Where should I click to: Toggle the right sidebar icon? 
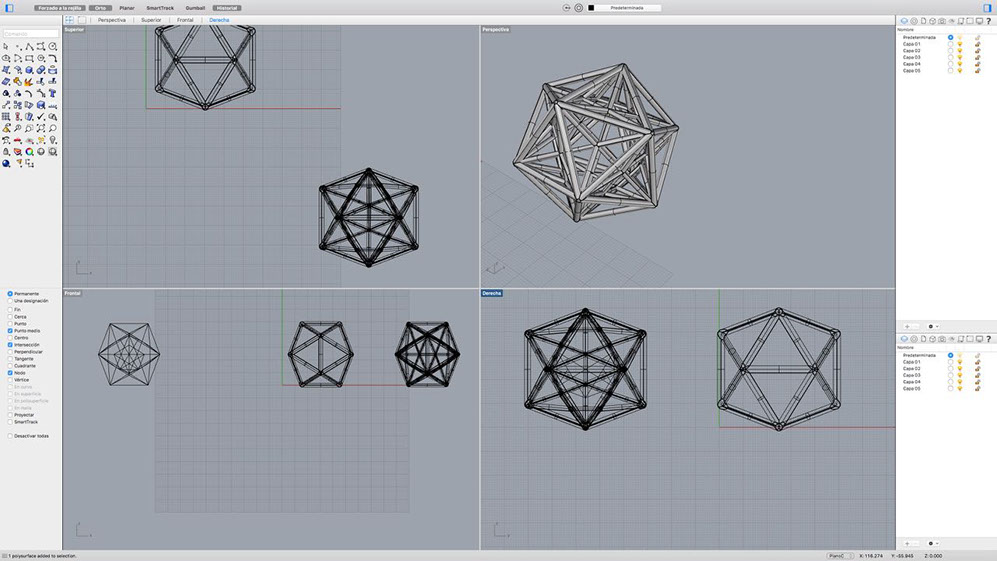(987, 8)
